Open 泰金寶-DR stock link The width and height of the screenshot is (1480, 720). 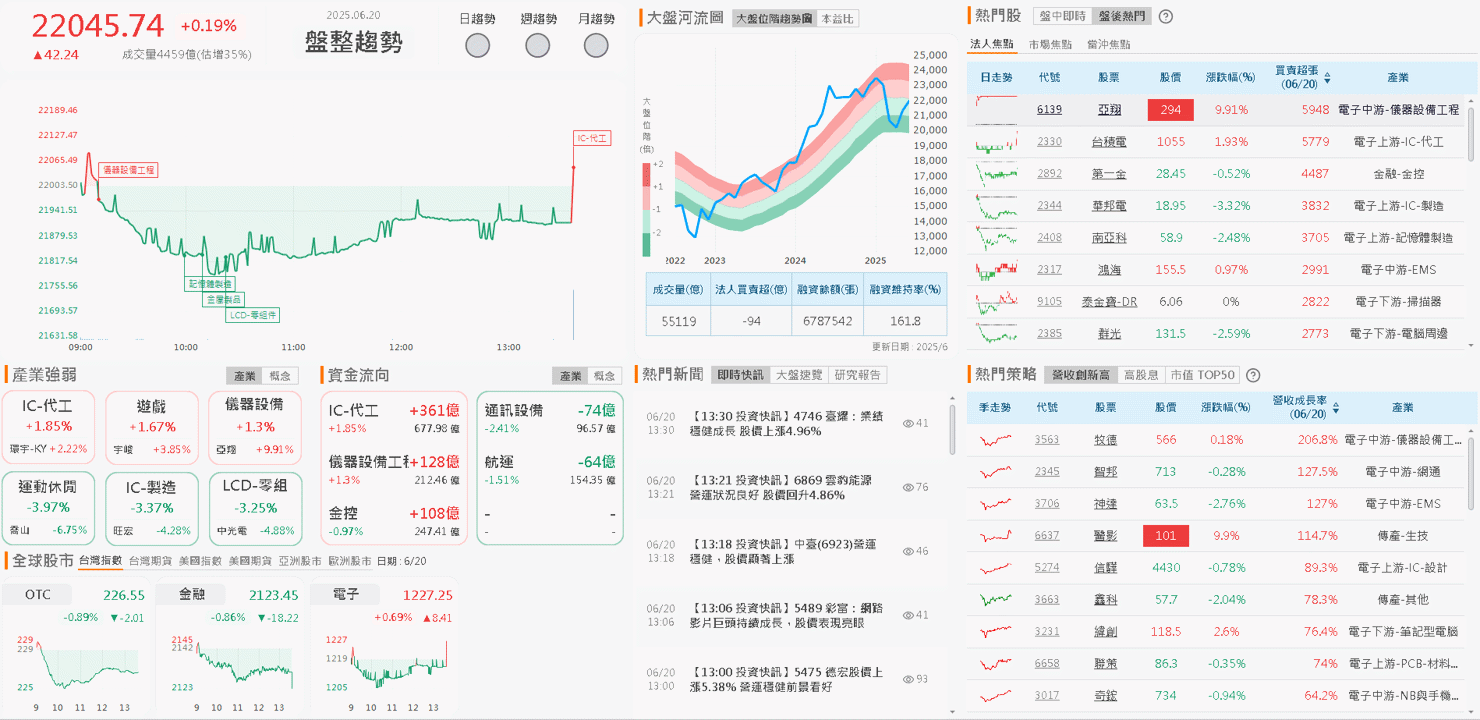[1109, 302]
